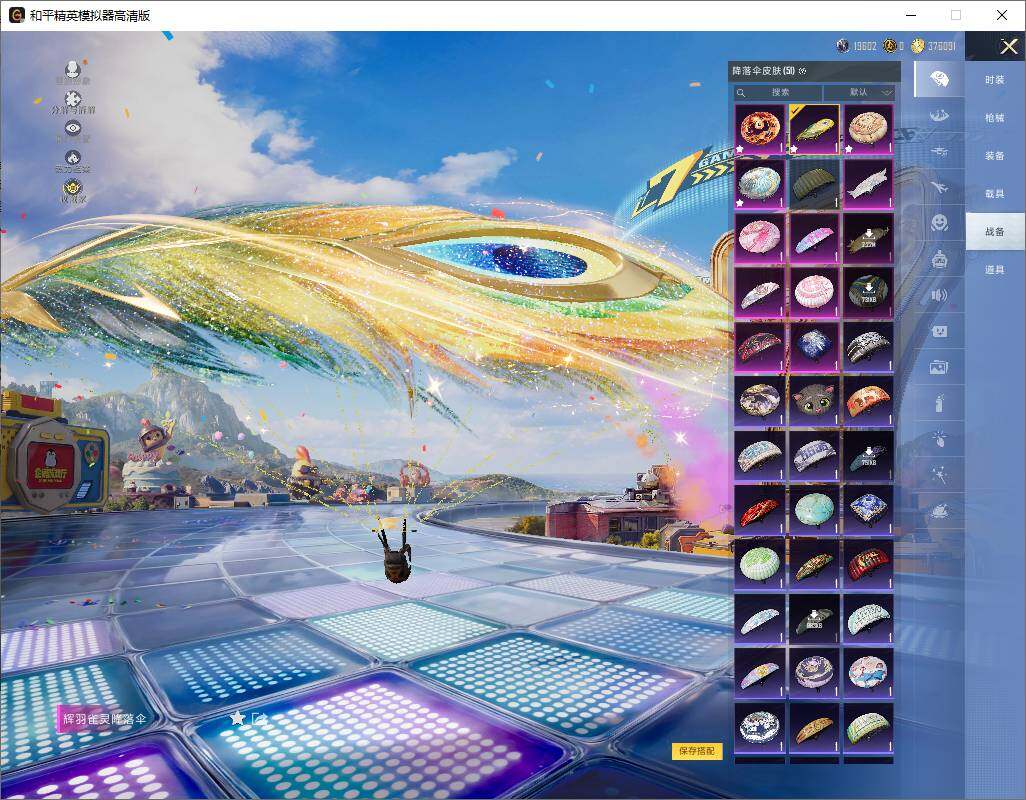The image size is (1026, 800).
Task: Click the 保存搭配 save outfit button
Action: pyautogui.click(x=697, y=751)
